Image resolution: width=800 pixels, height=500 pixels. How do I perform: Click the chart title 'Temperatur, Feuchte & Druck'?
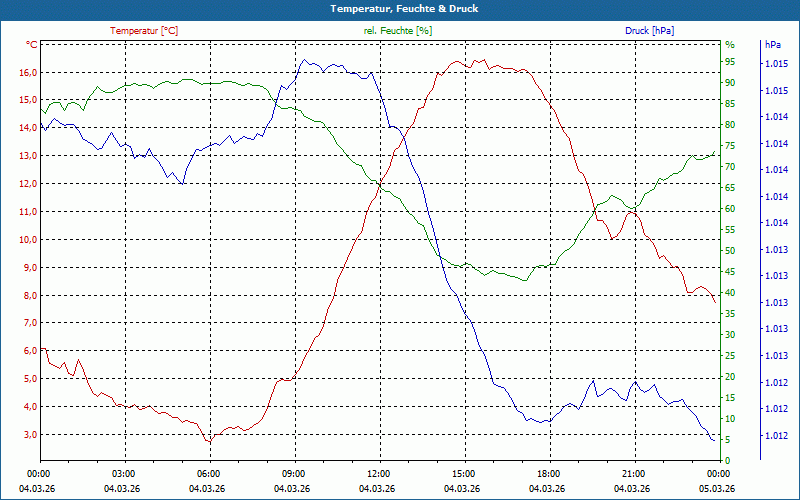[x=404, y=9]
